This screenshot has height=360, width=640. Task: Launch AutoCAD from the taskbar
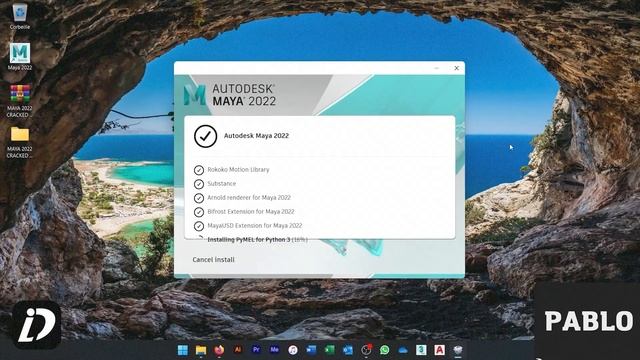pos(440,350)
